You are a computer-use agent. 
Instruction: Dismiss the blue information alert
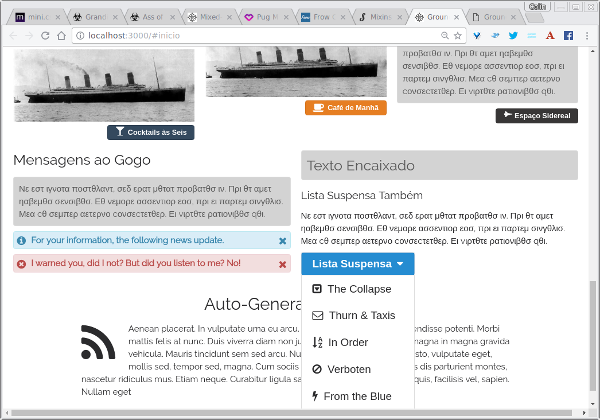click(x=282, y=241)
